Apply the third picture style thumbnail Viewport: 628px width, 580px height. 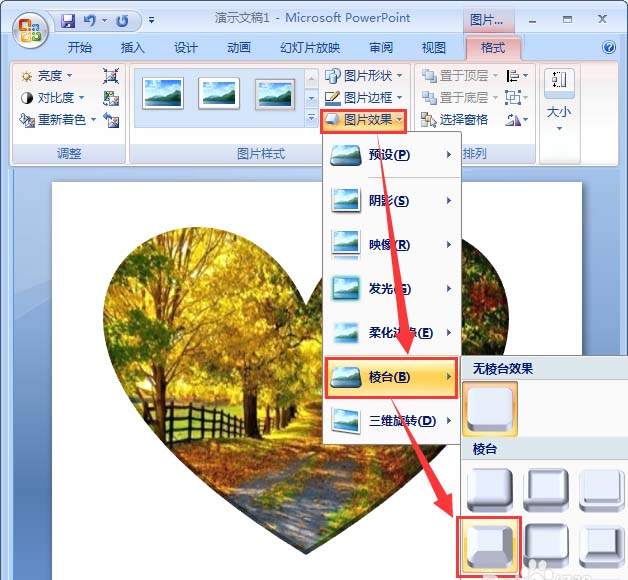coord(275,94)
